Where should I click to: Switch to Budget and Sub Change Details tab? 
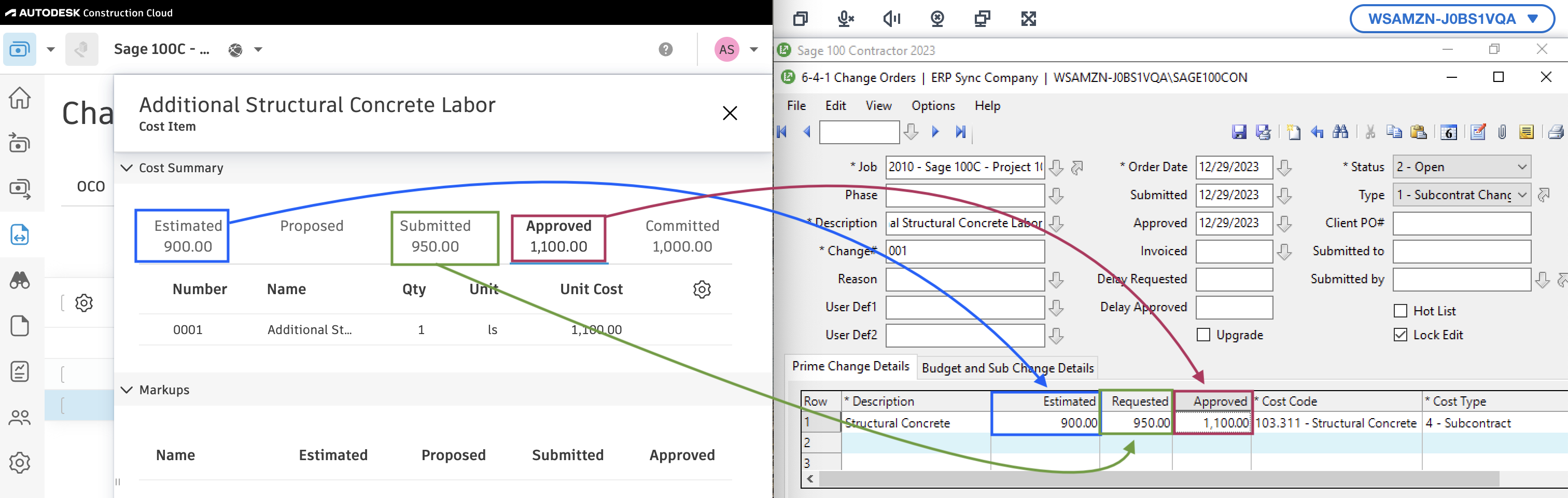1007,368
